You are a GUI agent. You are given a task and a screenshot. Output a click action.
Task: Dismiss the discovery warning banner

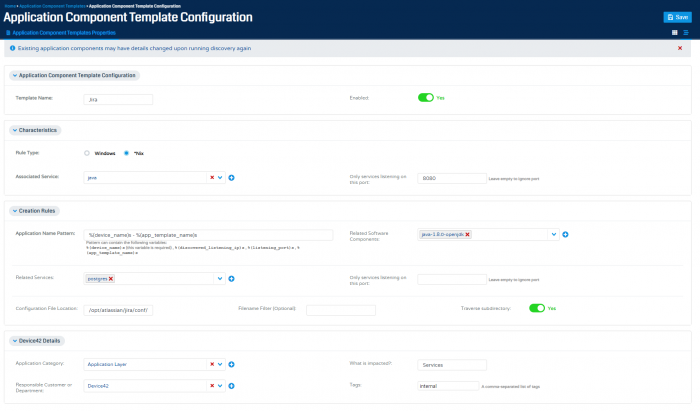tap(680, 48)
